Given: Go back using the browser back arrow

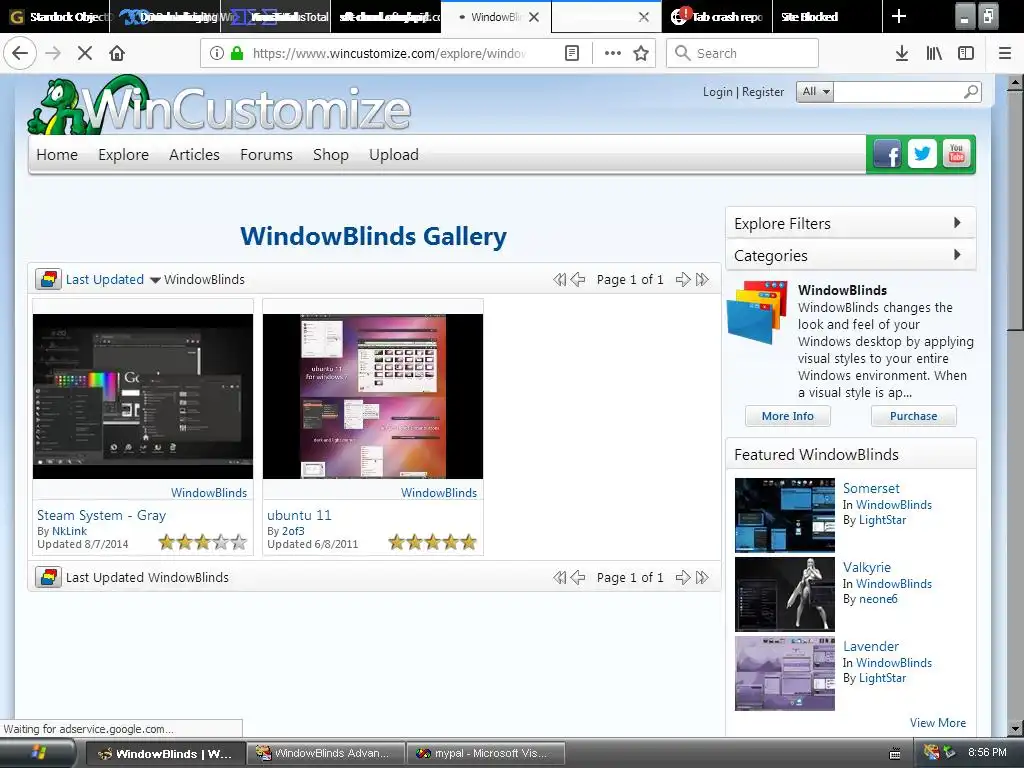Looking at the screenshot, I should 20,53.
